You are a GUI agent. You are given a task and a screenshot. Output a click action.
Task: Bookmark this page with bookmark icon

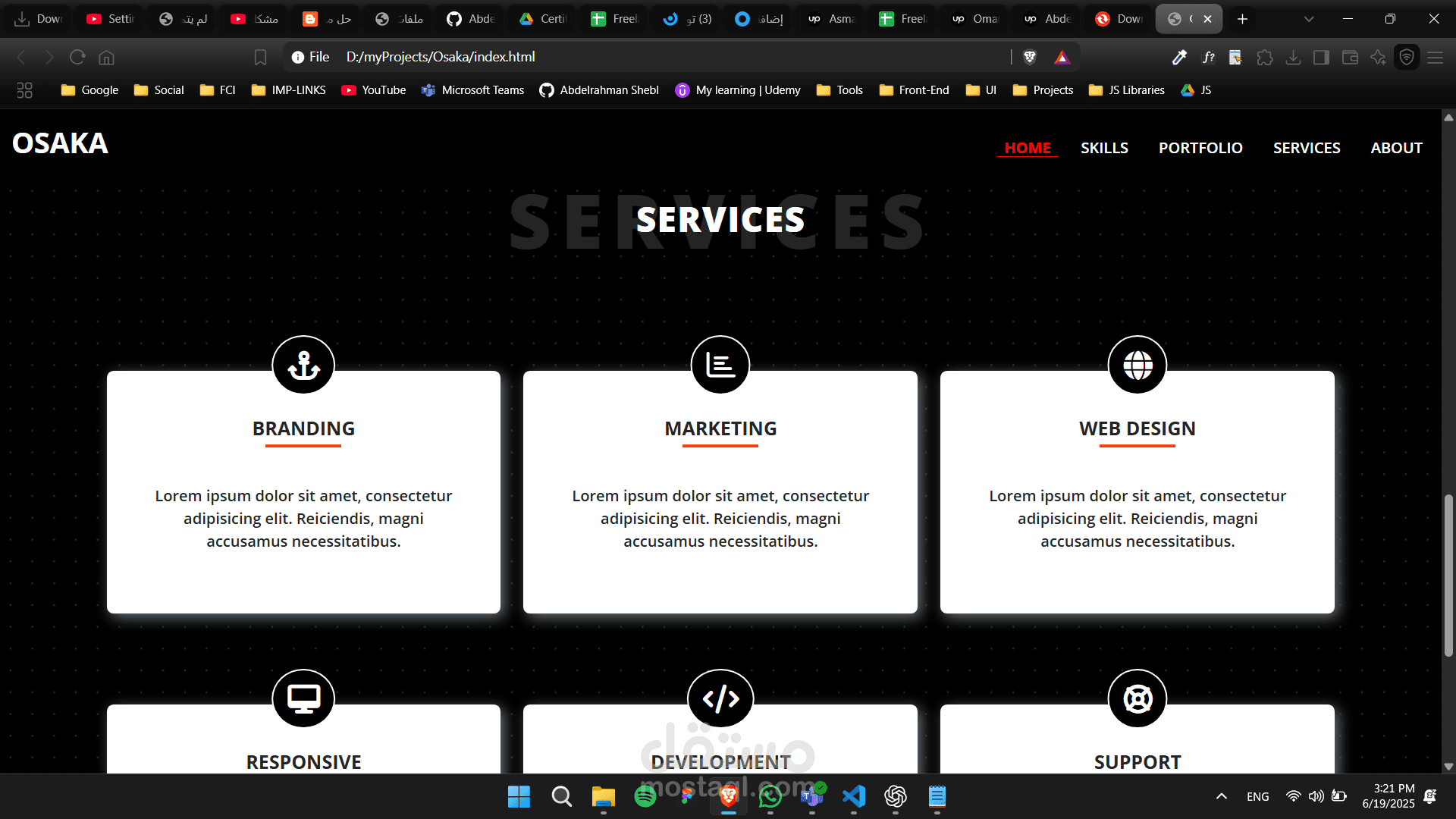(x=260, y=57)
